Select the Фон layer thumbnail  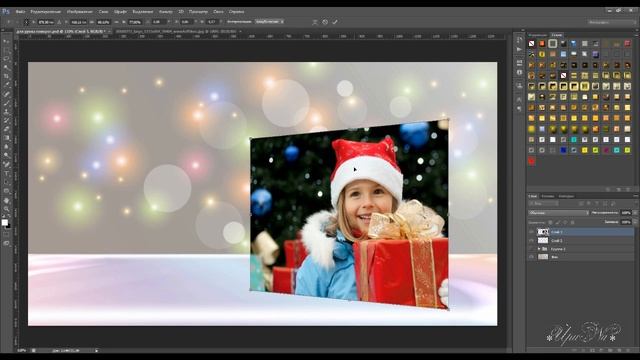click(543, 257)
